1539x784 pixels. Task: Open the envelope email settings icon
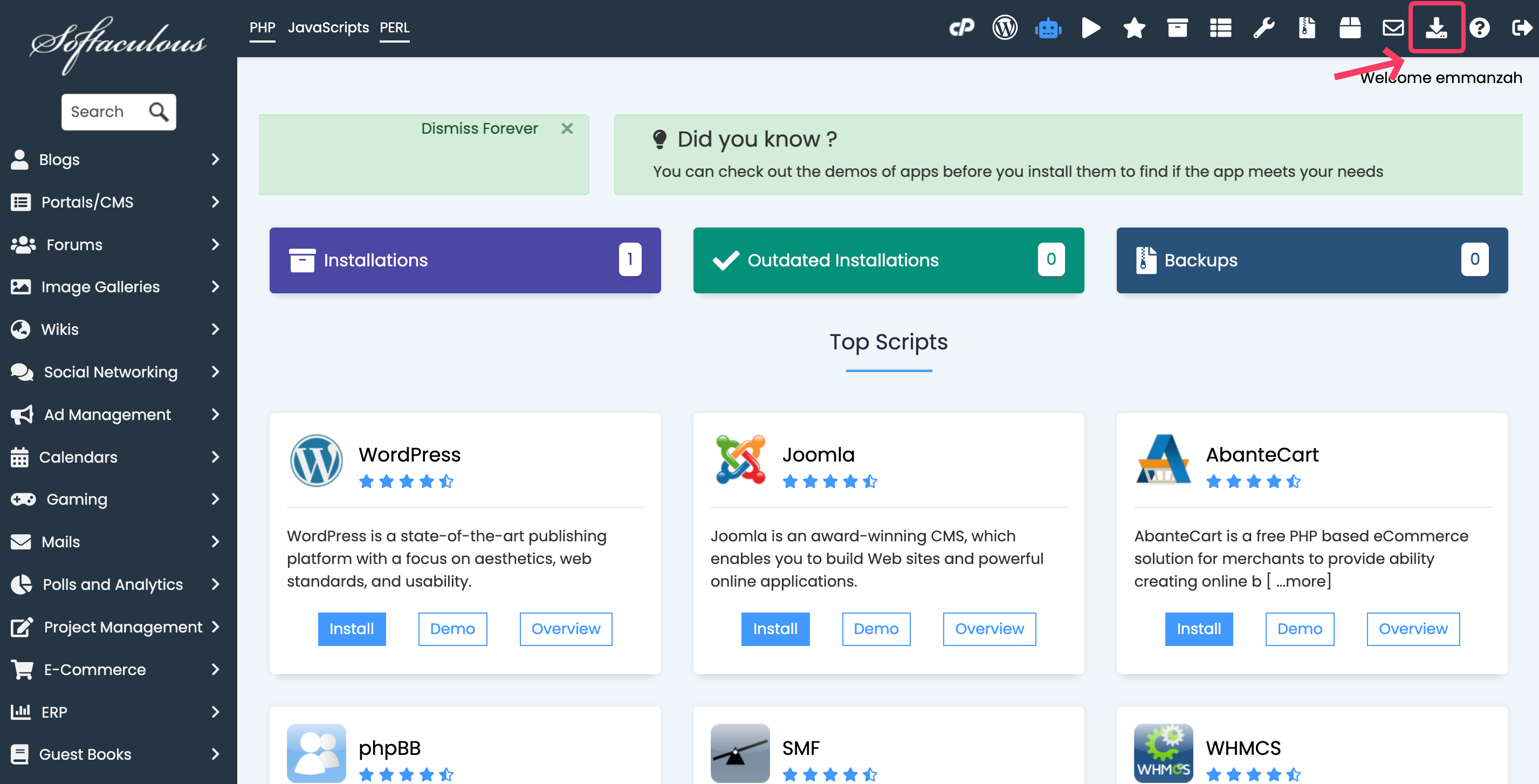click(x=1393, y=27)
